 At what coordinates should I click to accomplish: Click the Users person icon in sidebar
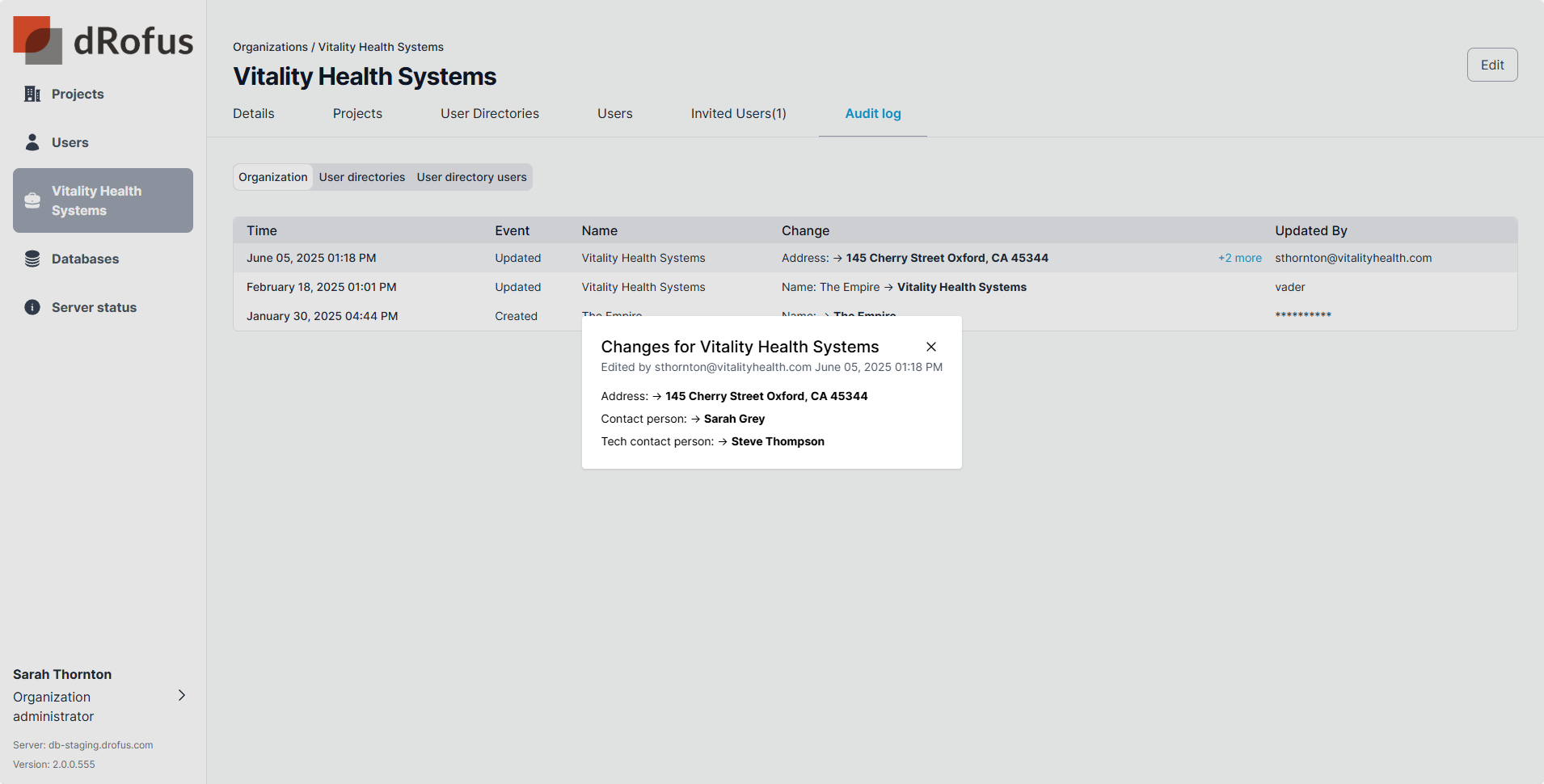(x=32, y=142)
